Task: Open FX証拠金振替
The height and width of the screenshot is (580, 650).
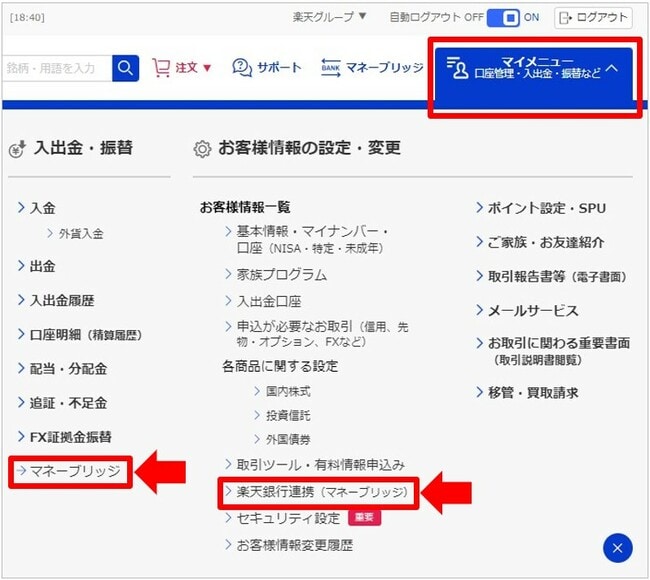Action: click(x=70, y=437)
